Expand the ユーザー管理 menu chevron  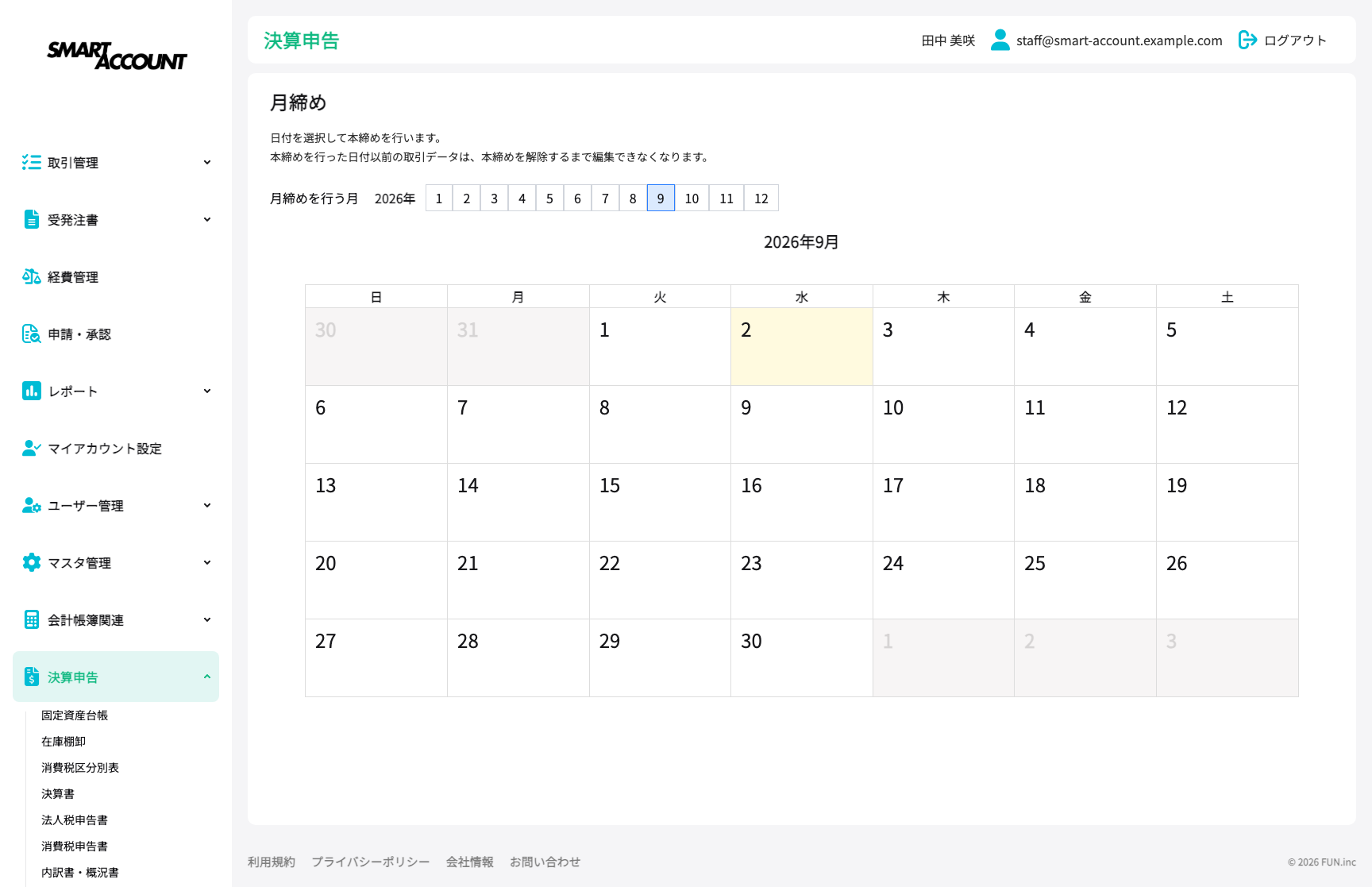207,506
